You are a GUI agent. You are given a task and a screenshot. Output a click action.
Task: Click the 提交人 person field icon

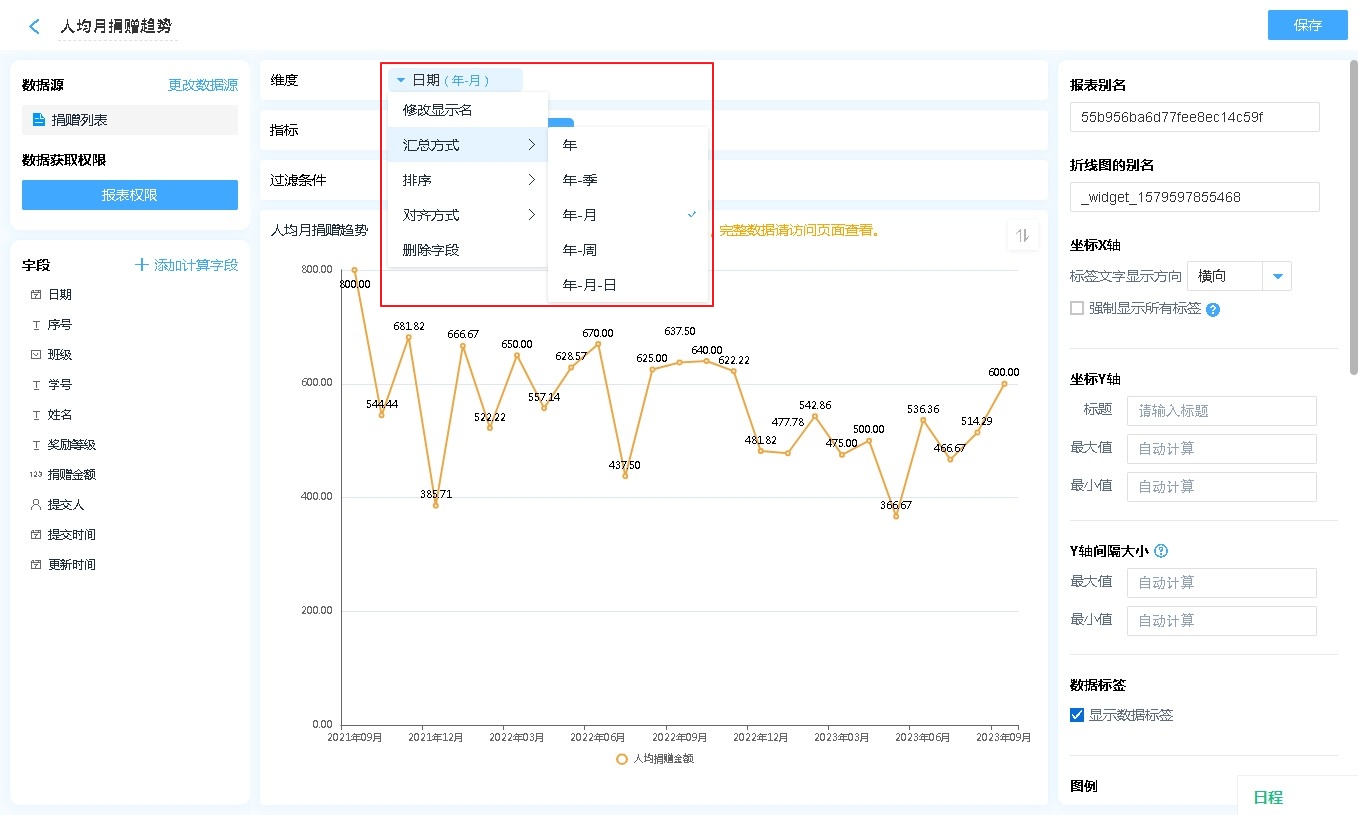click(36, 505)
